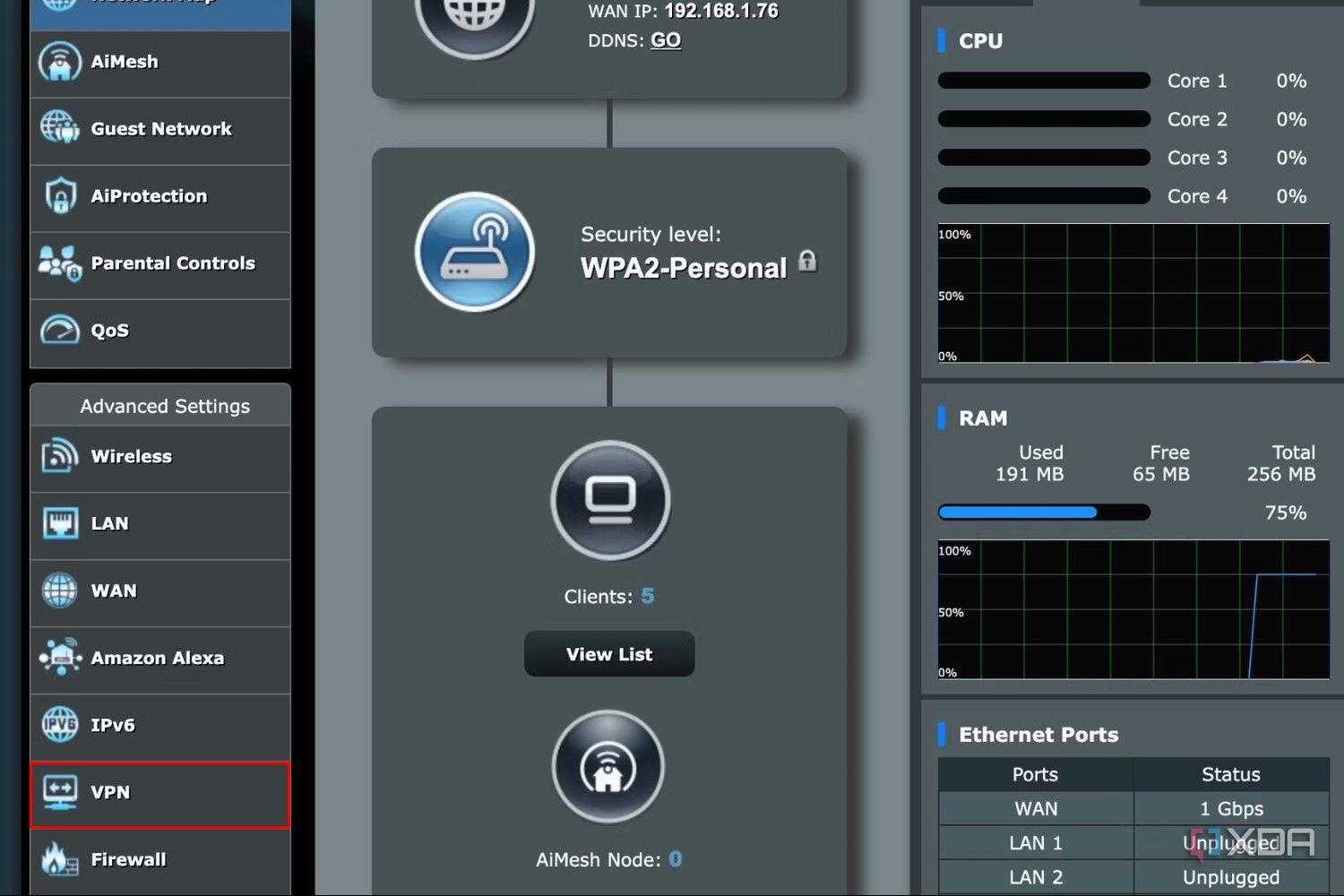This screenshot has height=896, width=1344.
Task: Click the Advanced Settings header
Action: click(163, 406)
